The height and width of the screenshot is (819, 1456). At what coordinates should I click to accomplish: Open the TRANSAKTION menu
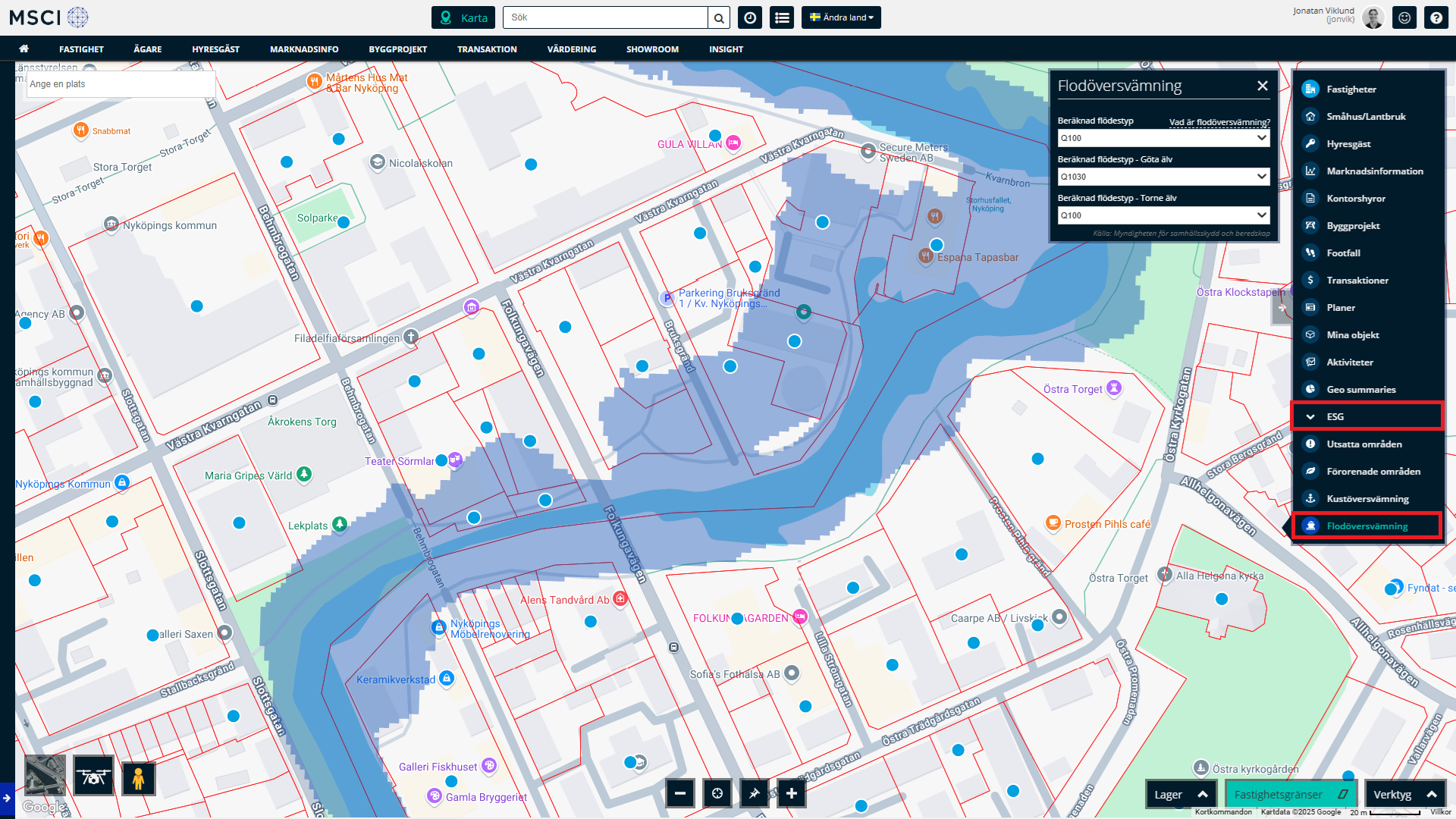tap(487, 49)
